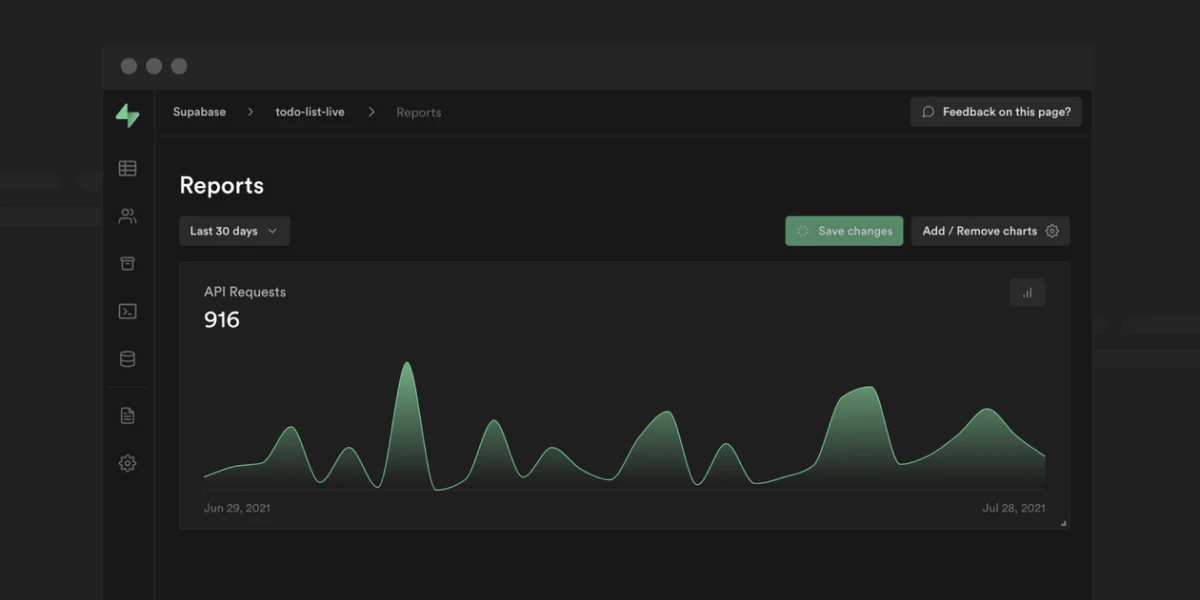Screen dimensions: 1200x600
Task: Select todo-list-live project in breadcrumb
Action: coord(310,112)
